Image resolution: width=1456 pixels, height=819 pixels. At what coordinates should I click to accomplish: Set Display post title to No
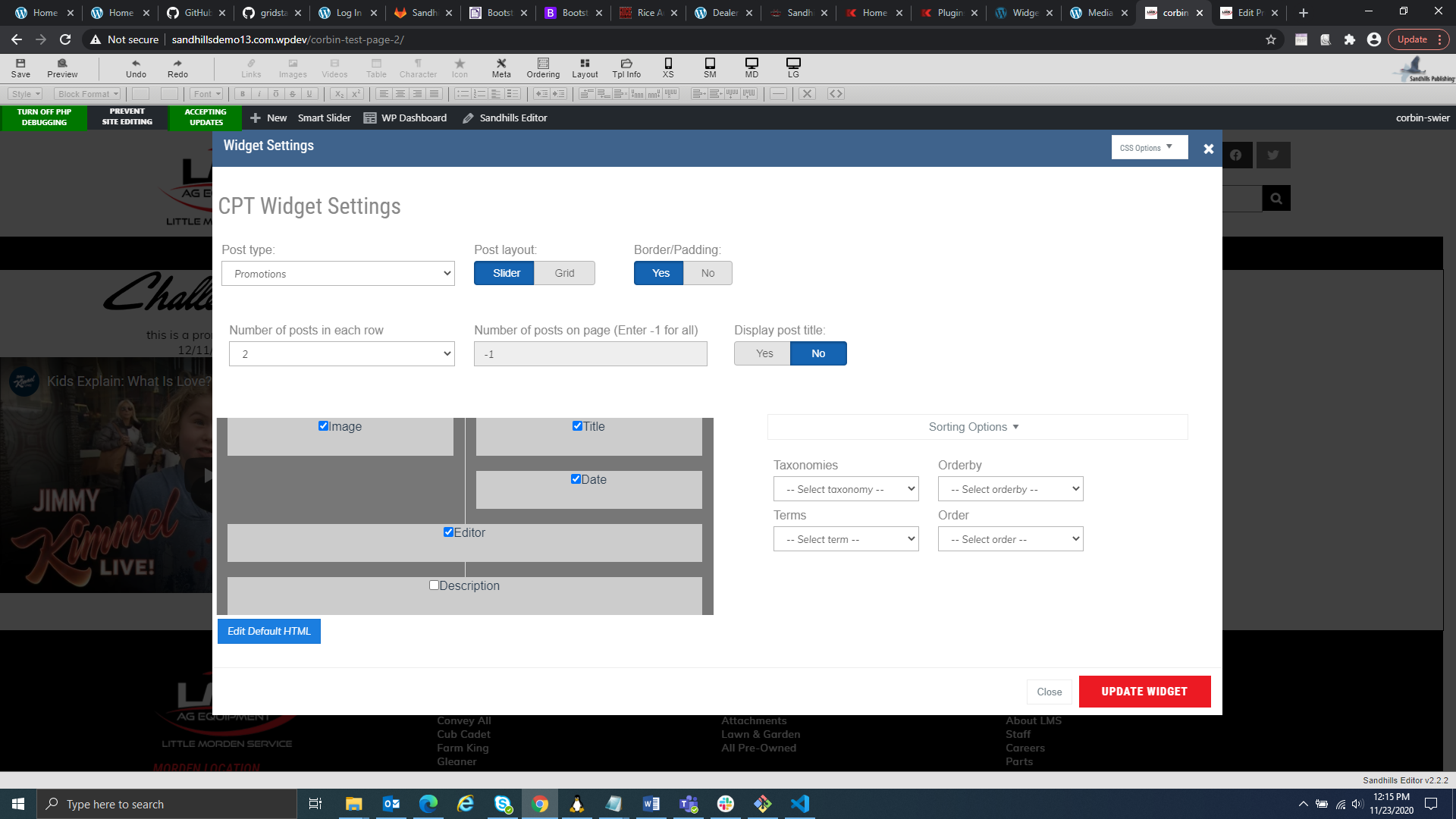pos(818,353)
